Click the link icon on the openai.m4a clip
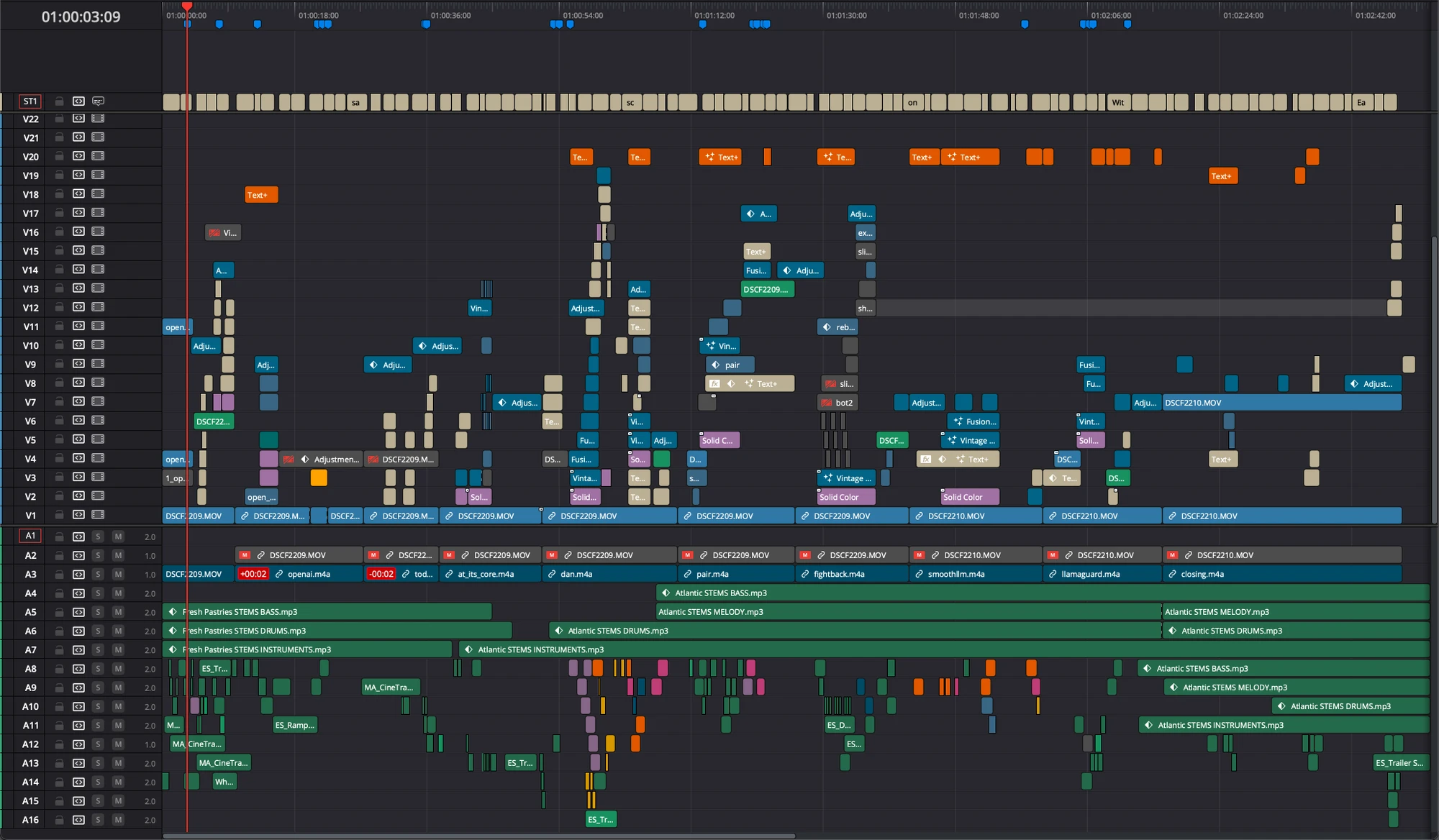 [x=278, y=574]
